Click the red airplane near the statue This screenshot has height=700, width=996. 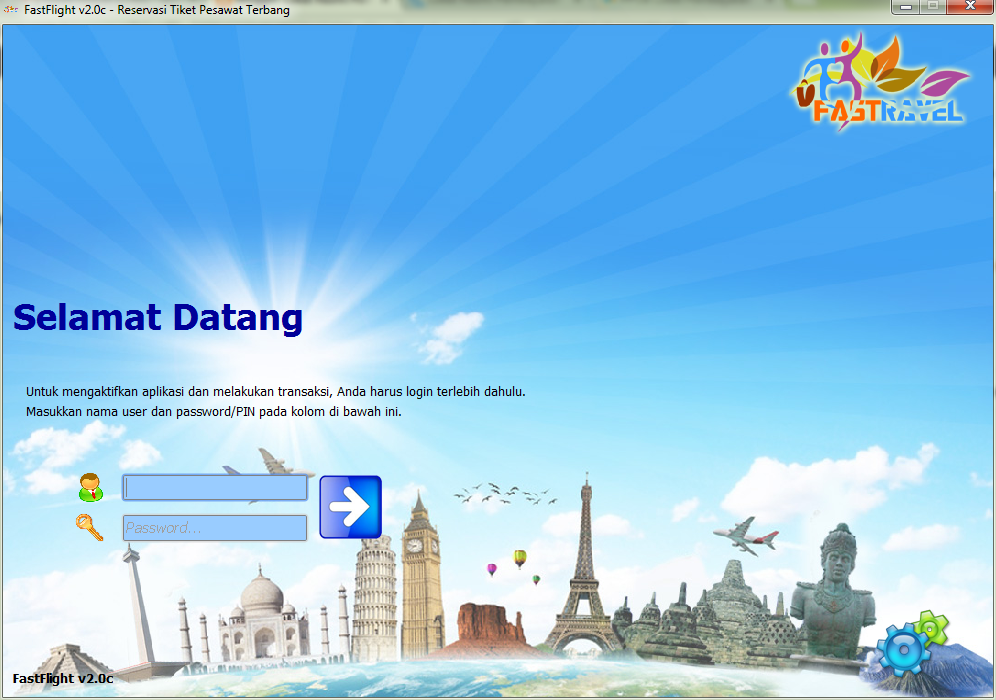click(746, 534)
